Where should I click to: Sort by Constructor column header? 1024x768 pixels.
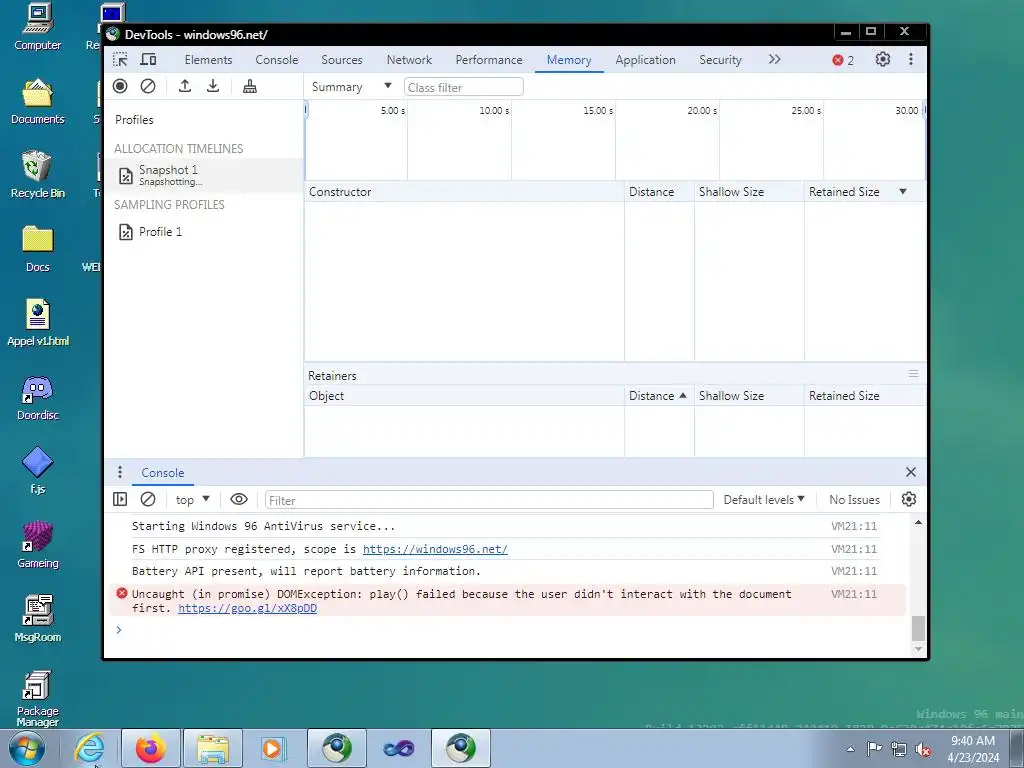click(464, 192)
